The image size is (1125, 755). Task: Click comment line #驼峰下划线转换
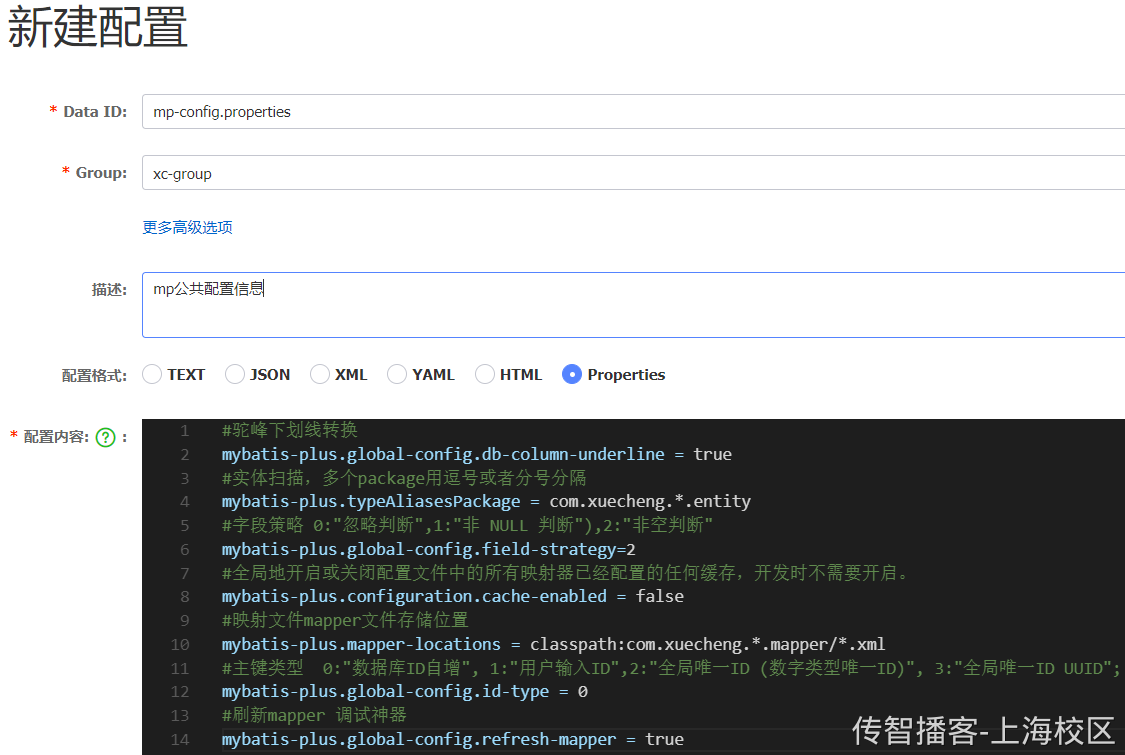pyautogui.click(x=290, y=430)
